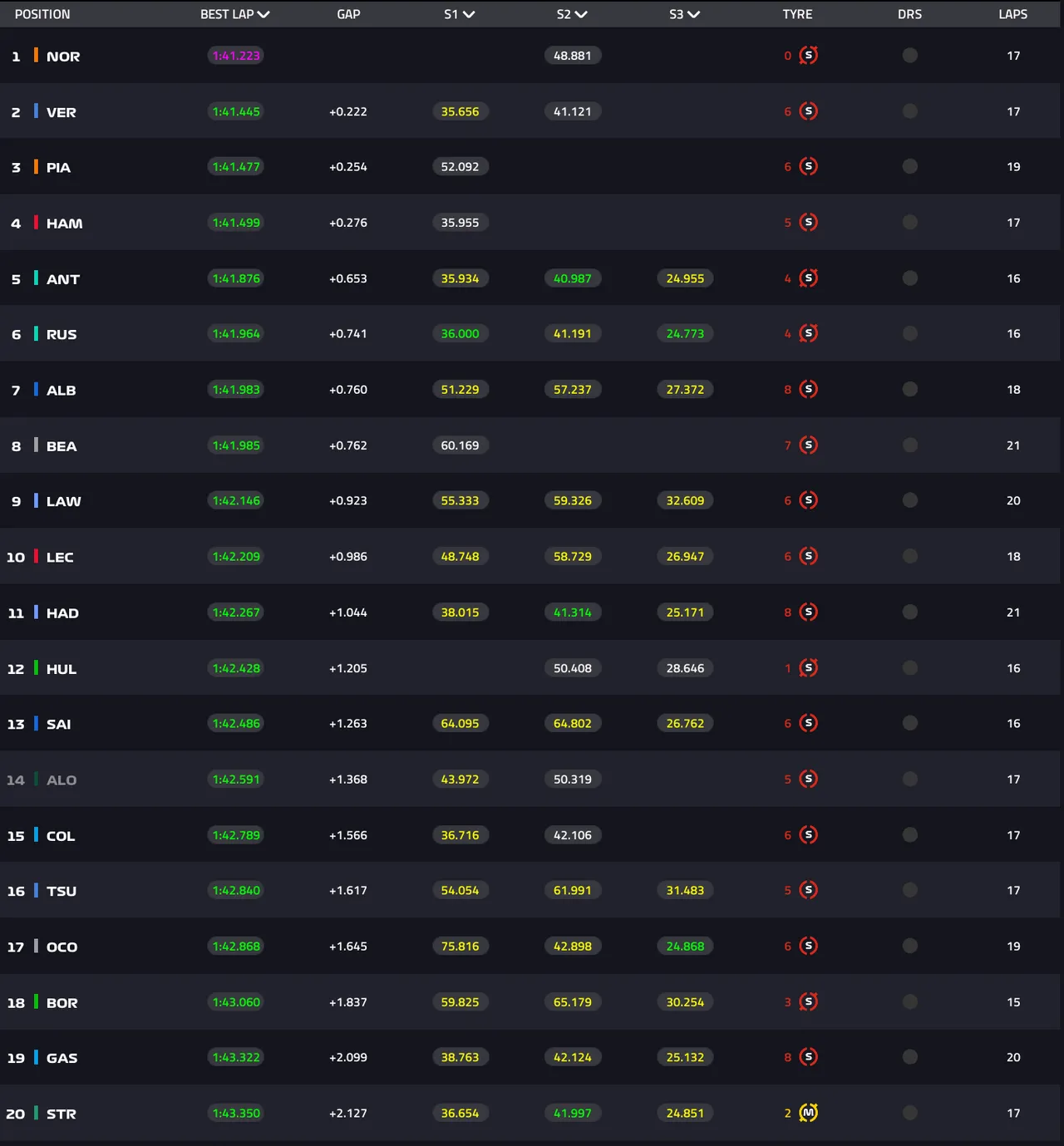Click HUL's soft tyre icon
The width and height of the screenshot is (1064, 1146).
point(808,667)
